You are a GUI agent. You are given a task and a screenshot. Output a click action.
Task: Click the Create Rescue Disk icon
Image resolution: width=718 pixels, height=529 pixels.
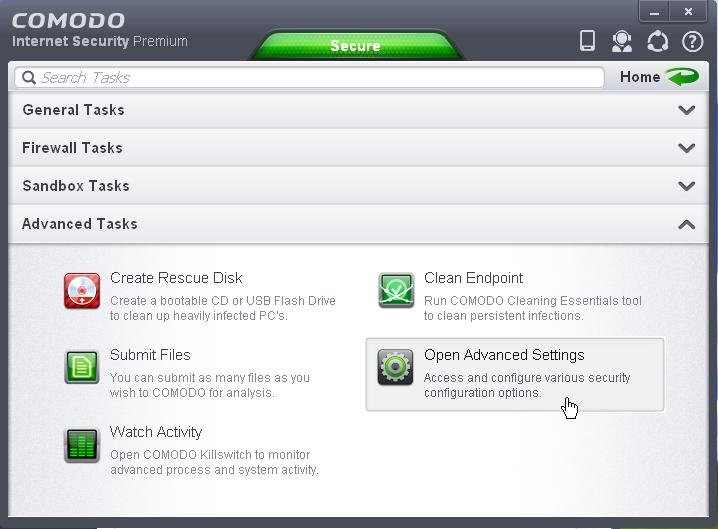point(82,291)
